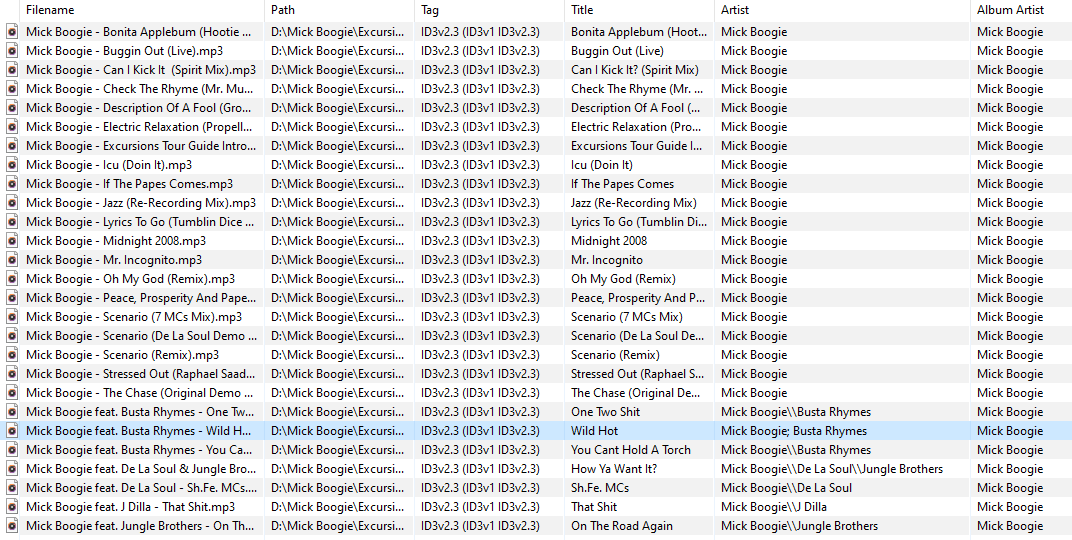Click the Album Artist cell in That Shit row
The height and width of the screenshot is (540, 1072).
point(1021,507)
